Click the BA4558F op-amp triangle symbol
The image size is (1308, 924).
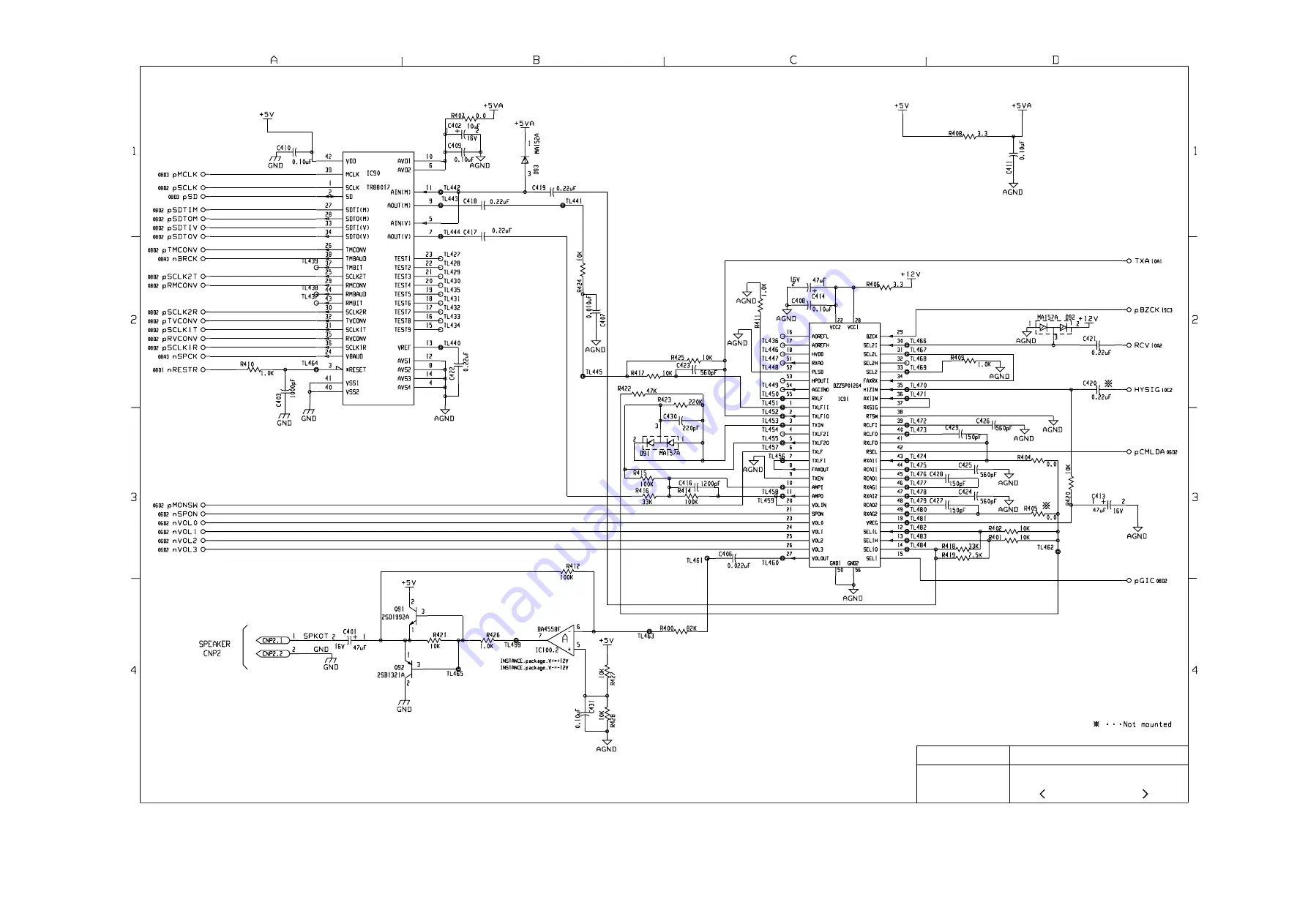point(561,640)
